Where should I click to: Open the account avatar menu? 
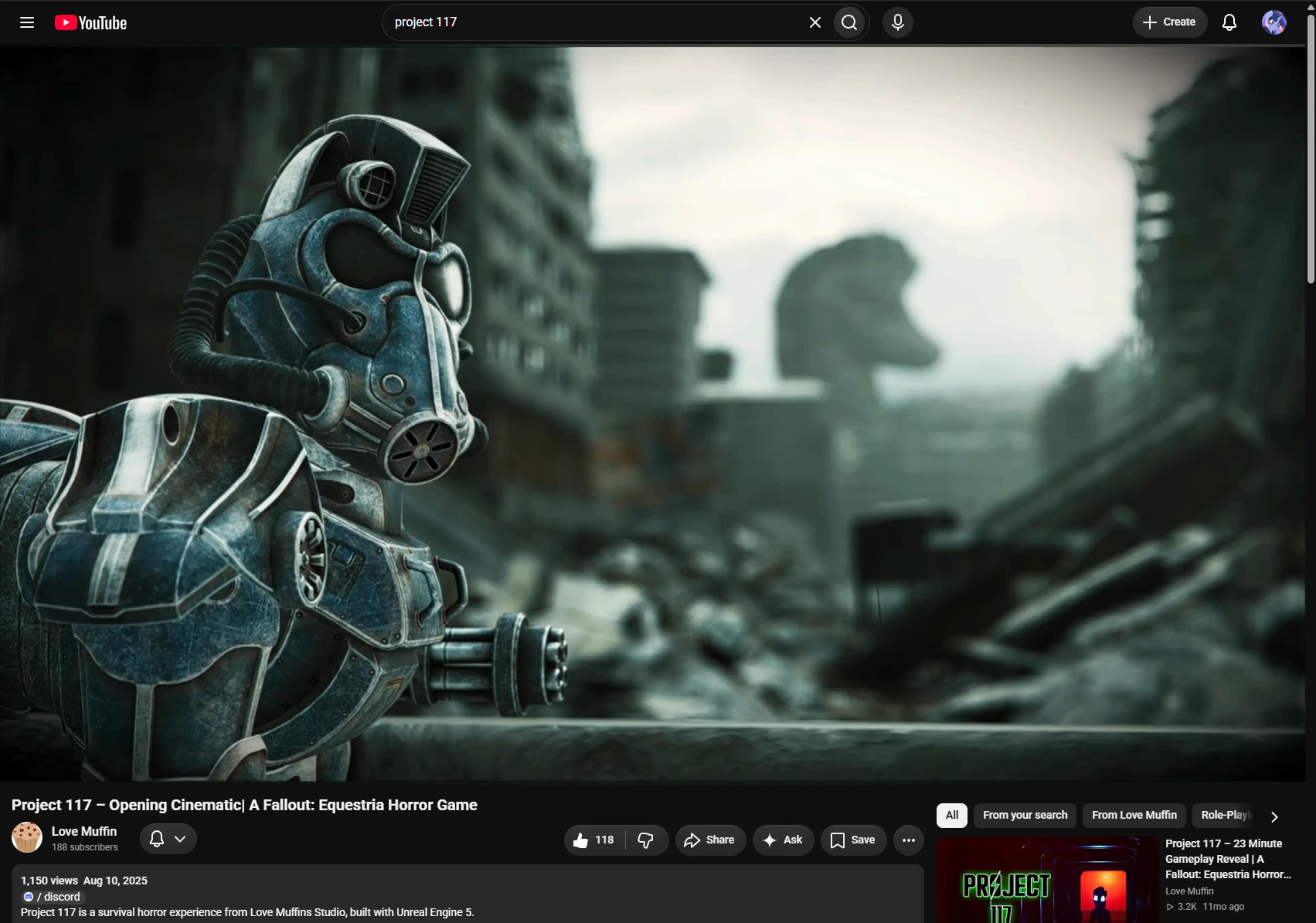[1274, 23]
